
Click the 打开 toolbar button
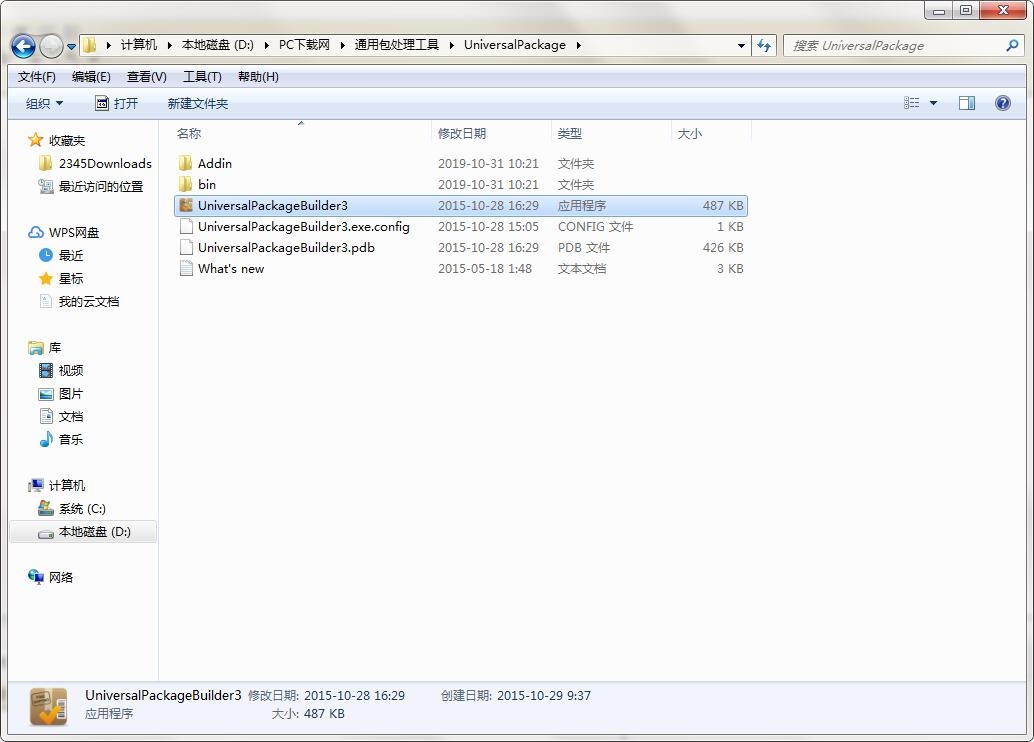(x=117, y=104)
